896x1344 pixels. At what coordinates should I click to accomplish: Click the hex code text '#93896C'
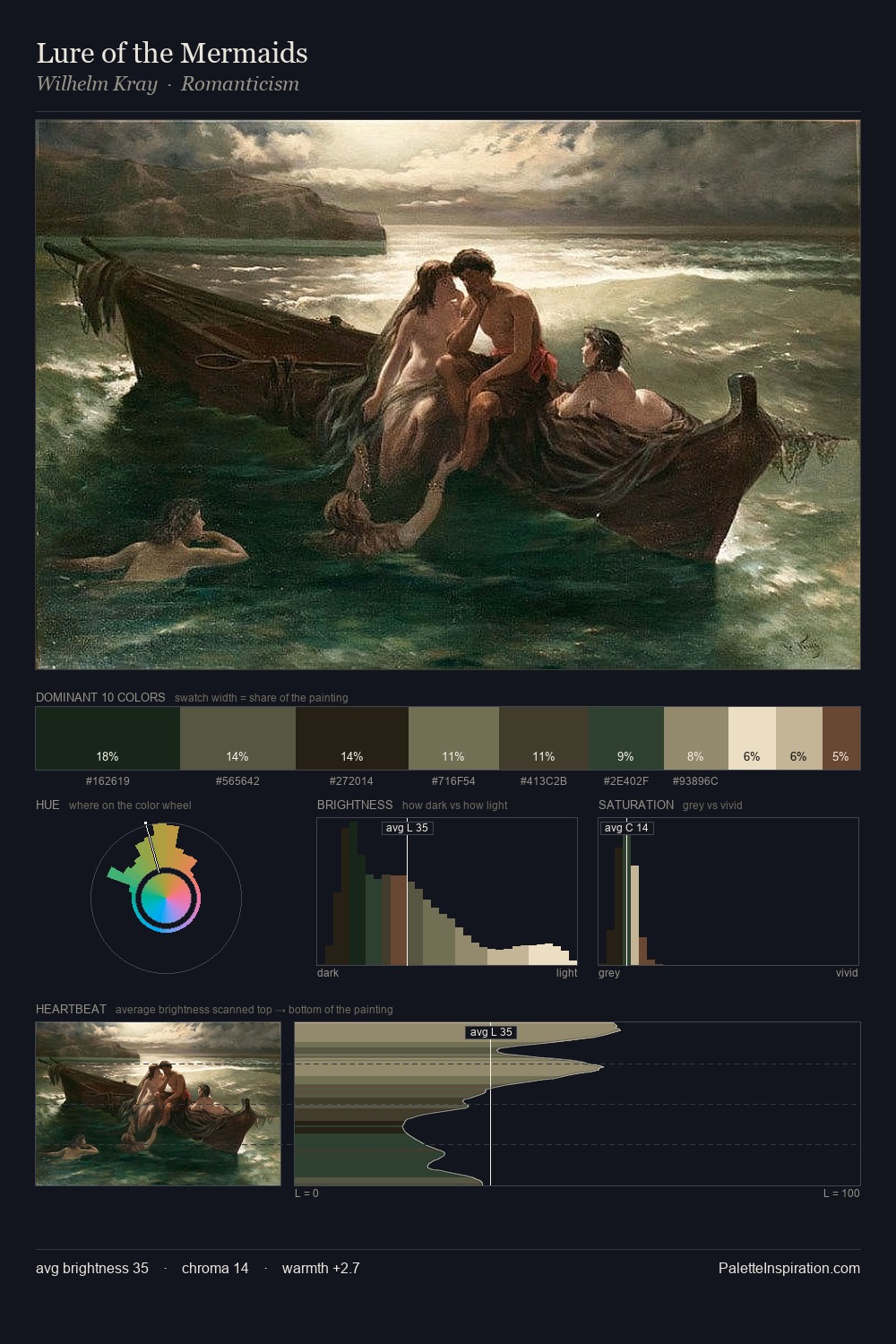pyautogui.click(x=695, y=781)
